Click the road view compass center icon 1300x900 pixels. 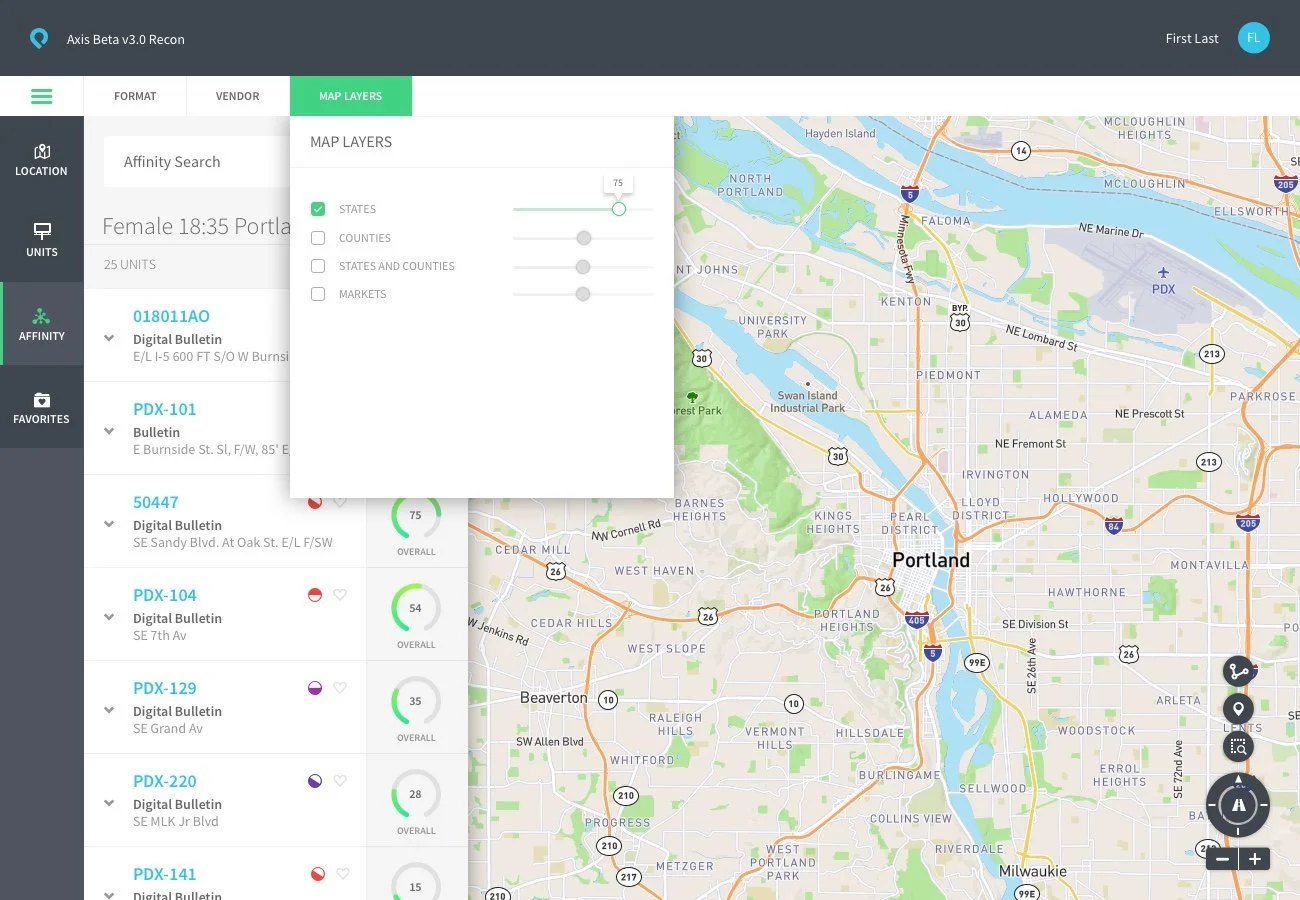1238,805
